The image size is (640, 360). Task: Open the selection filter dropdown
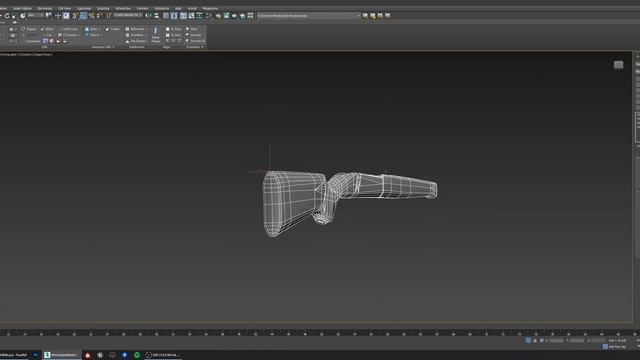(x=36, y=15)
